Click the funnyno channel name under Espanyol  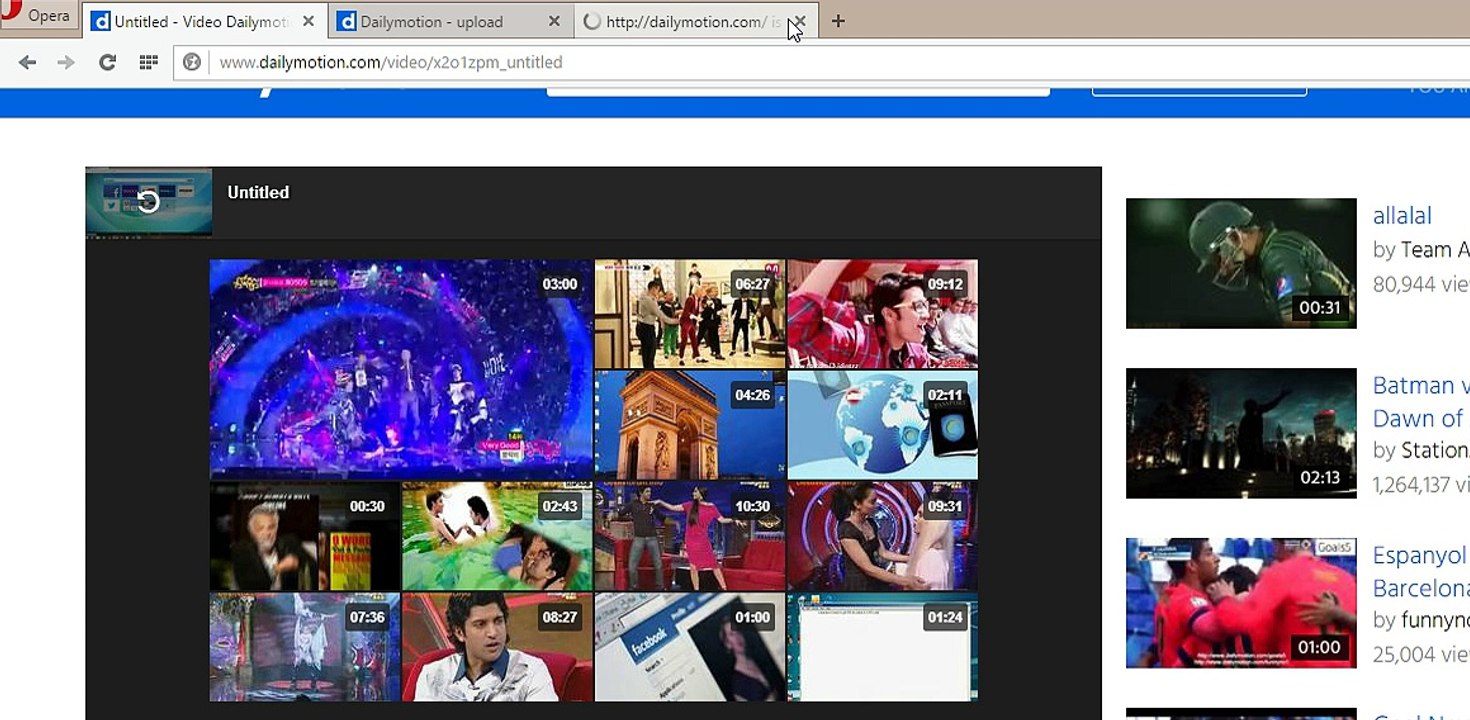(1435, 620)
